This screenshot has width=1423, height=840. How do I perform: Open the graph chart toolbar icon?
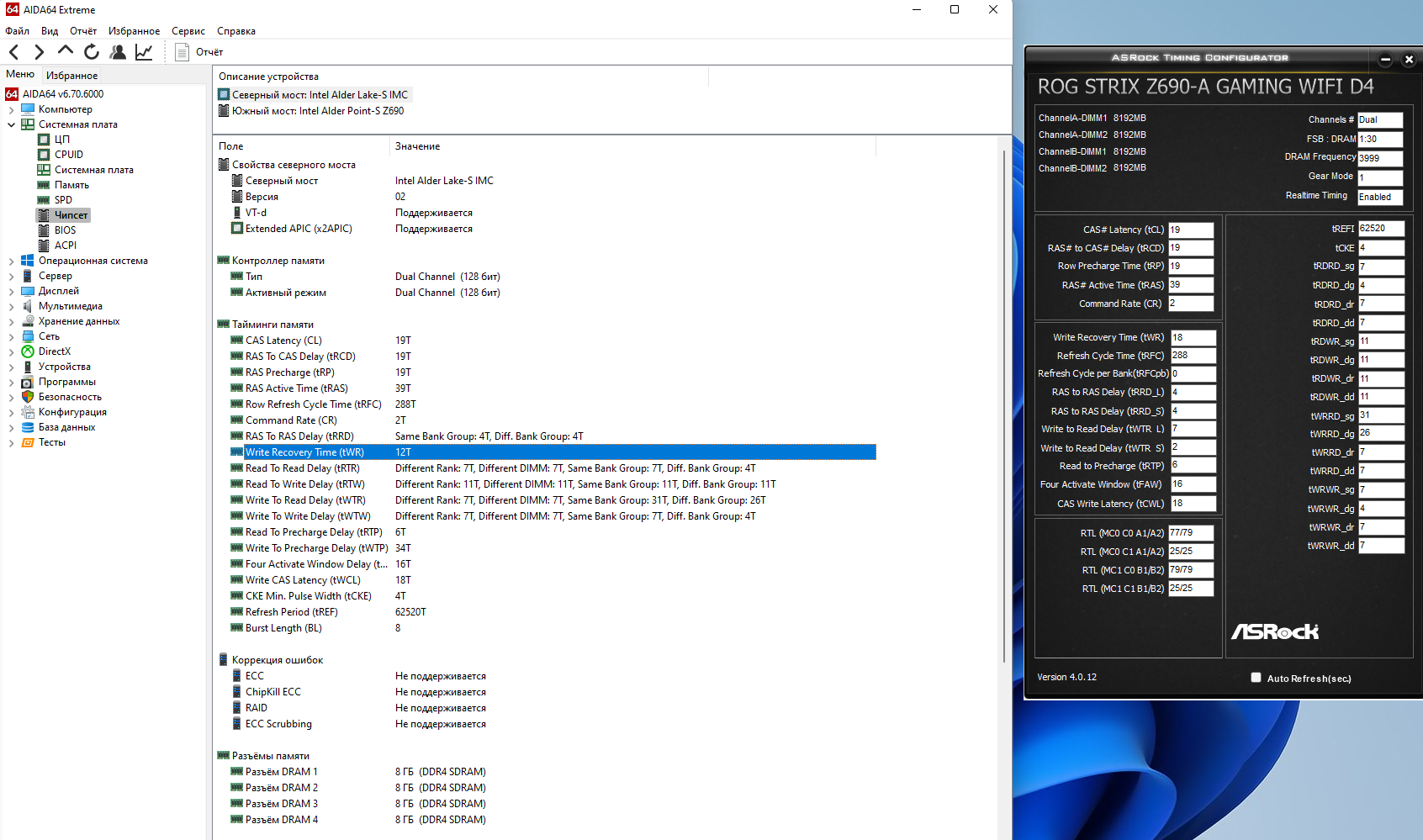point(144,52)
